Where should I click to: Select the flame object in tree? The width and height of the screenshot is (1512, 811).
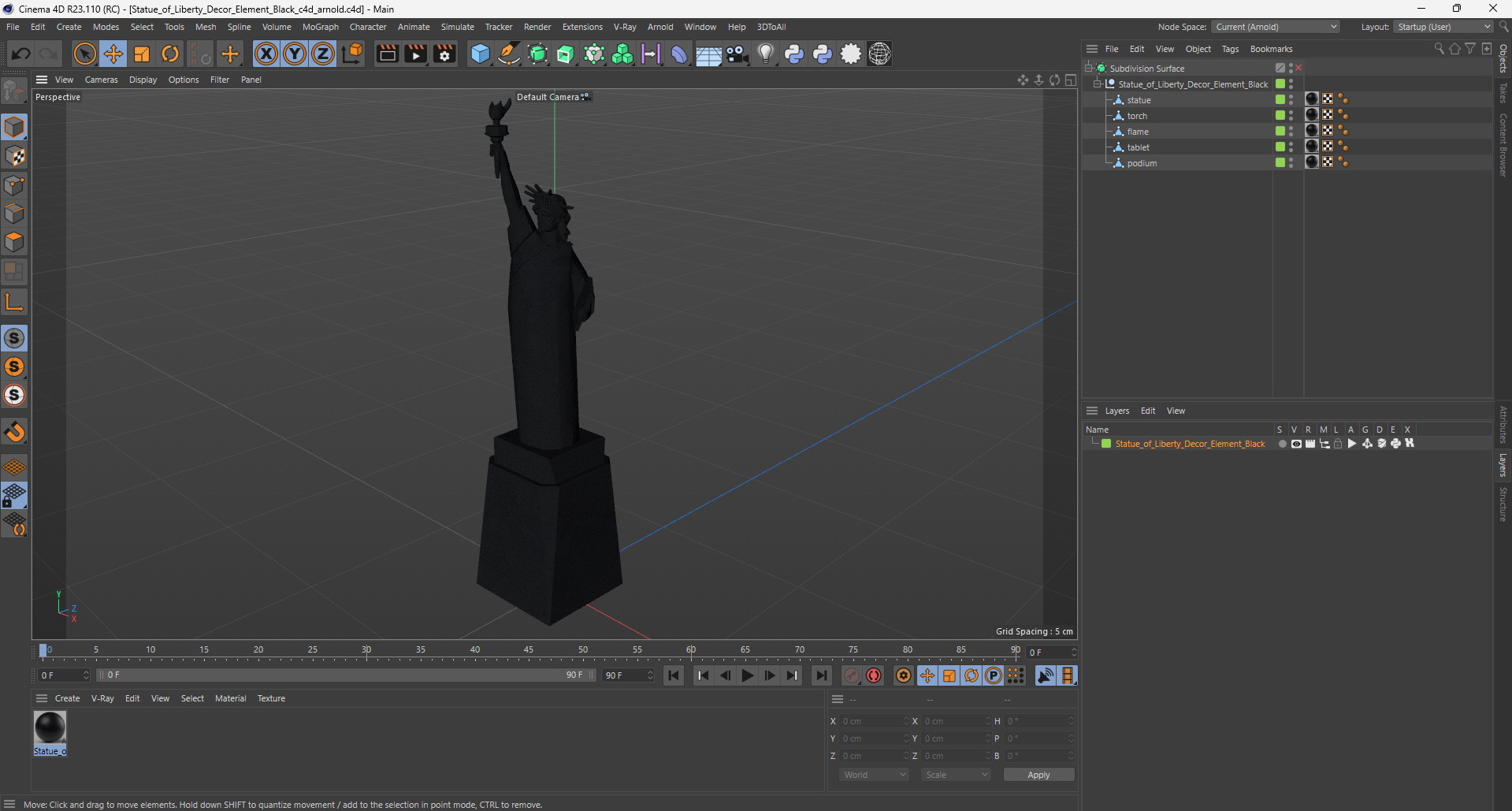pos(1138,132)
